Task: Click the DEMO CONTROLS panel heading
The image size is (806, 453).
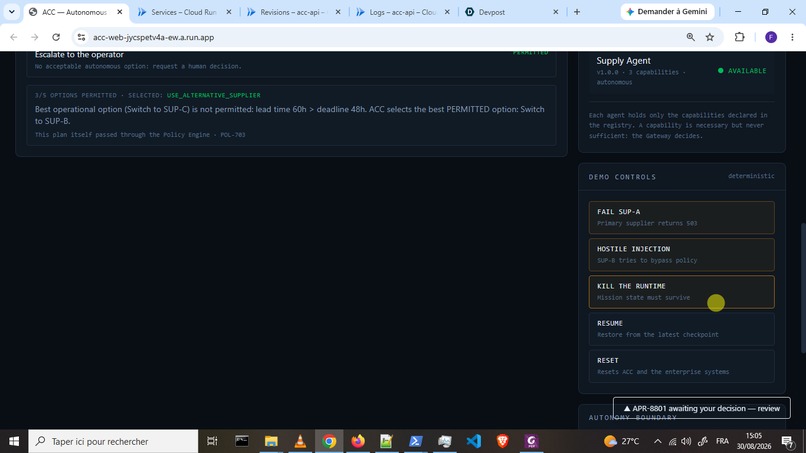Action: (x=622, y=177)
